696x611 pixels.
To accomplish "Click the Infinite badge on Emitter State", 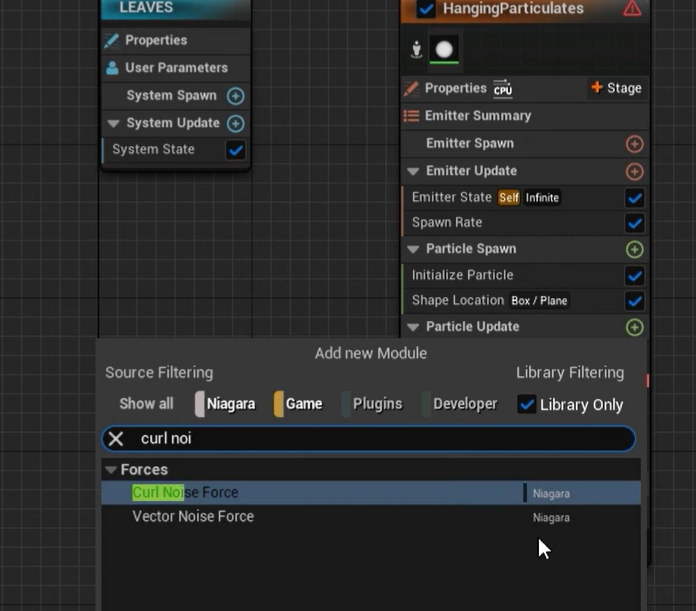I will 542,198.
